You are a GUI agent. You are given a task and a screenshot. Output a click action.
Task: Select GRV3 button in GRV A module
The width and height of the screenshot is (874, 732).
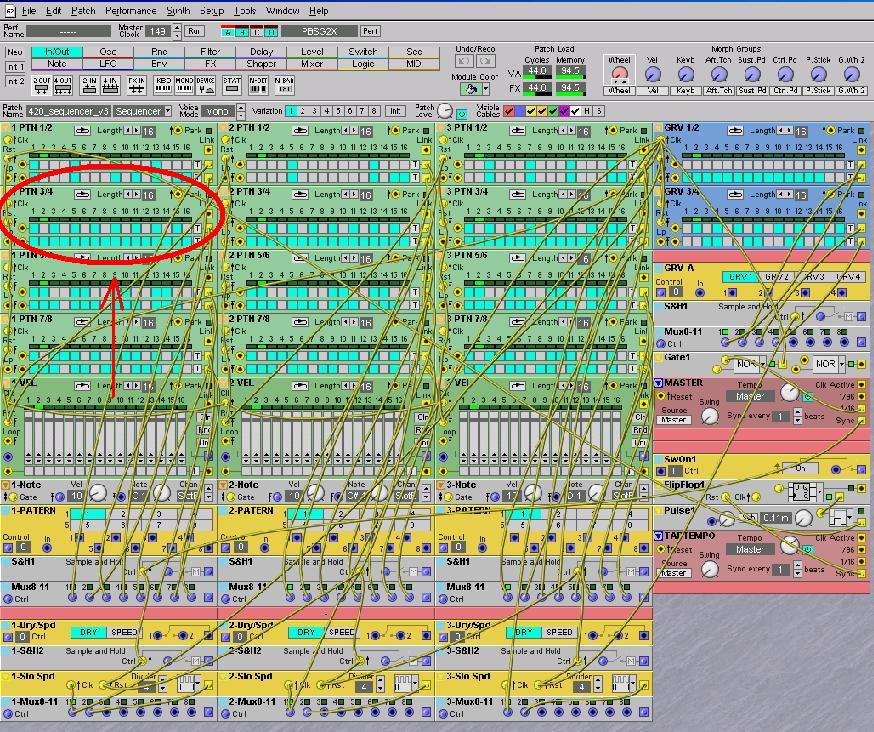point(813,277)
